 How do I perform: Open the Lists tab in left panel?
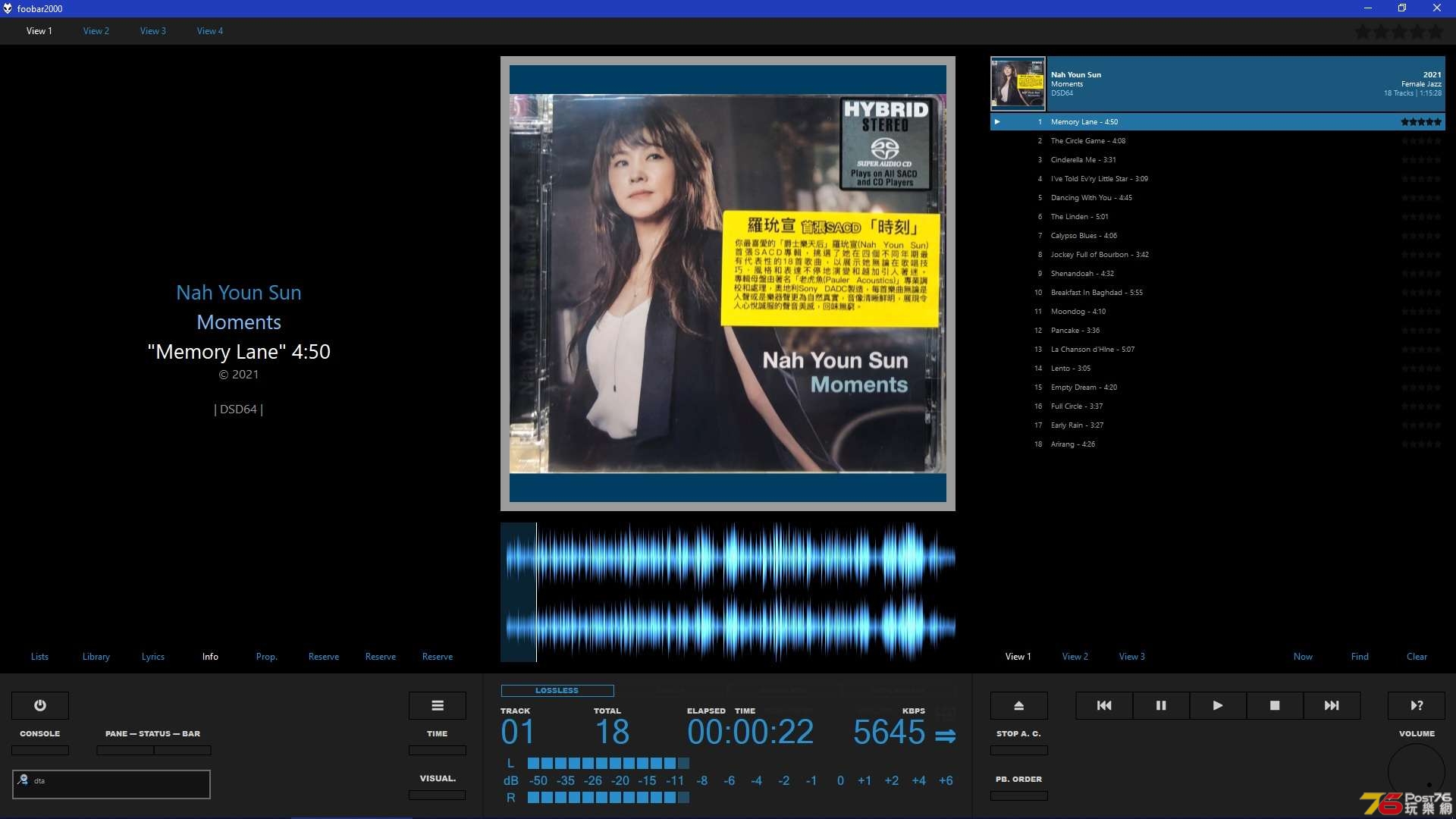[x=39, y=657]
